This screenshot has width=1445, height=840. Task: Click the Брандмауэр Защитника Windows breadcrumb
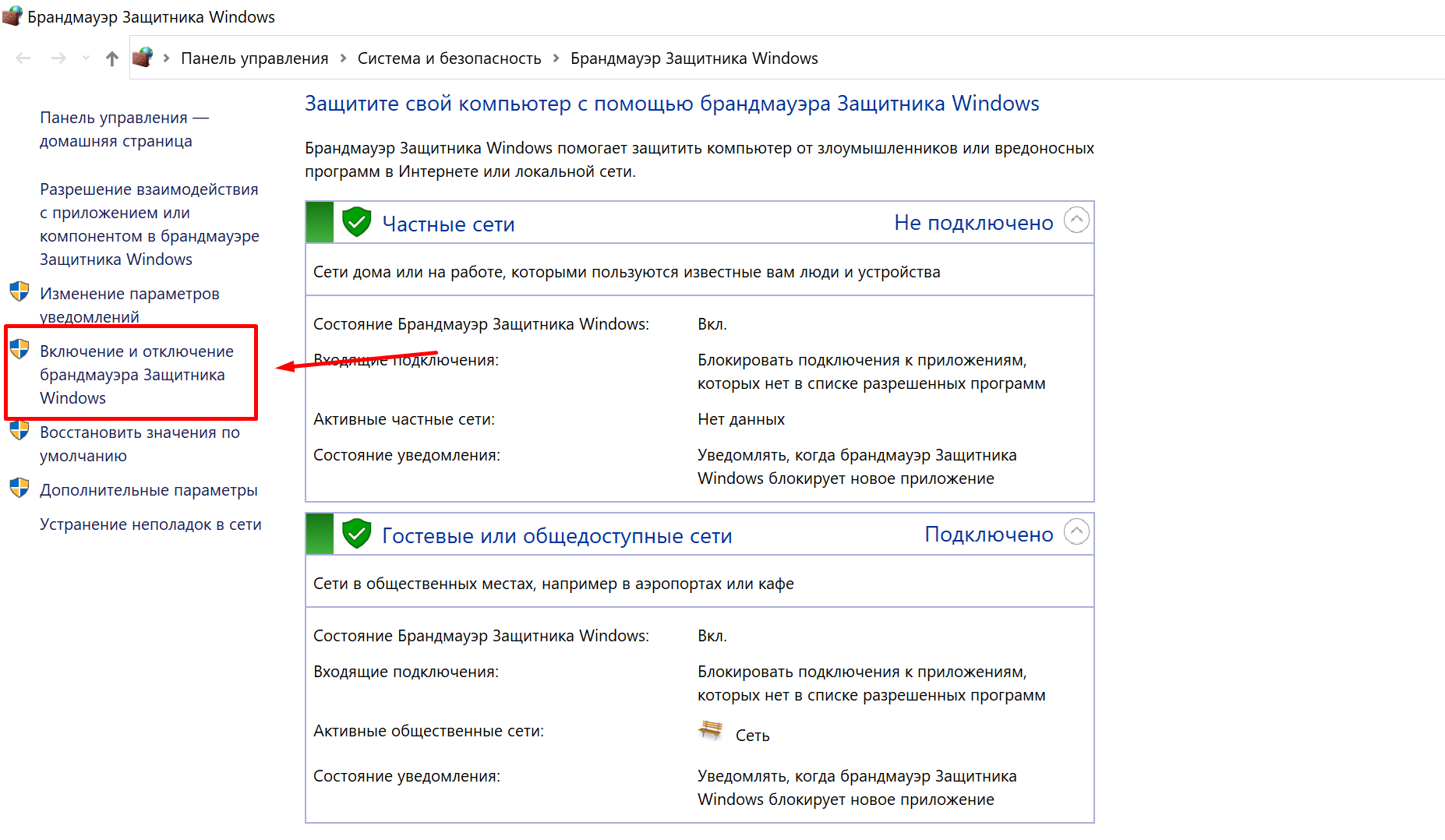[x=694, y=58]
